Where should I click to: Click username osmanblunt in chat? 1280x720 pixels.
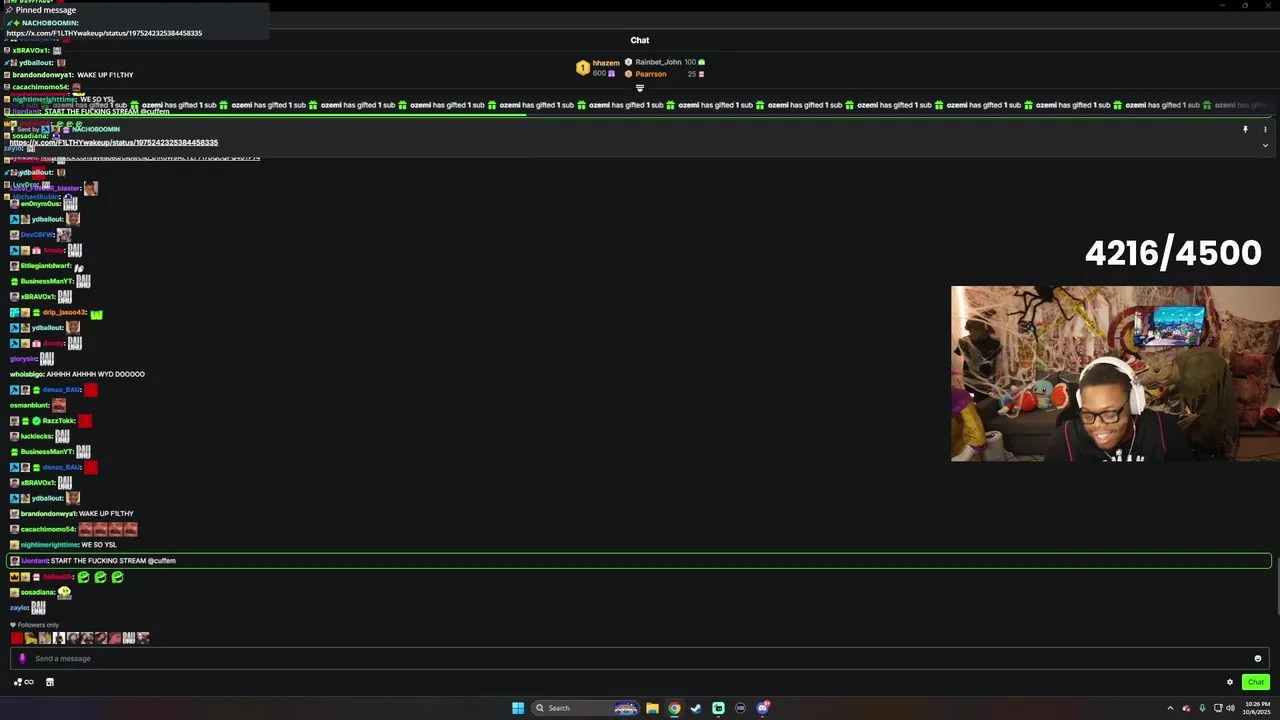[x=29, y=405]
